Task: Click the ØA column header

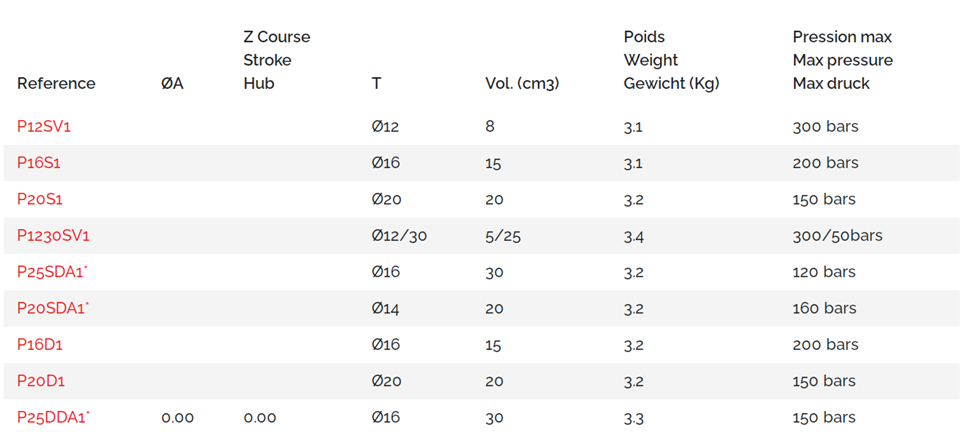Action: pyautogui.click(x=173, y=84)
